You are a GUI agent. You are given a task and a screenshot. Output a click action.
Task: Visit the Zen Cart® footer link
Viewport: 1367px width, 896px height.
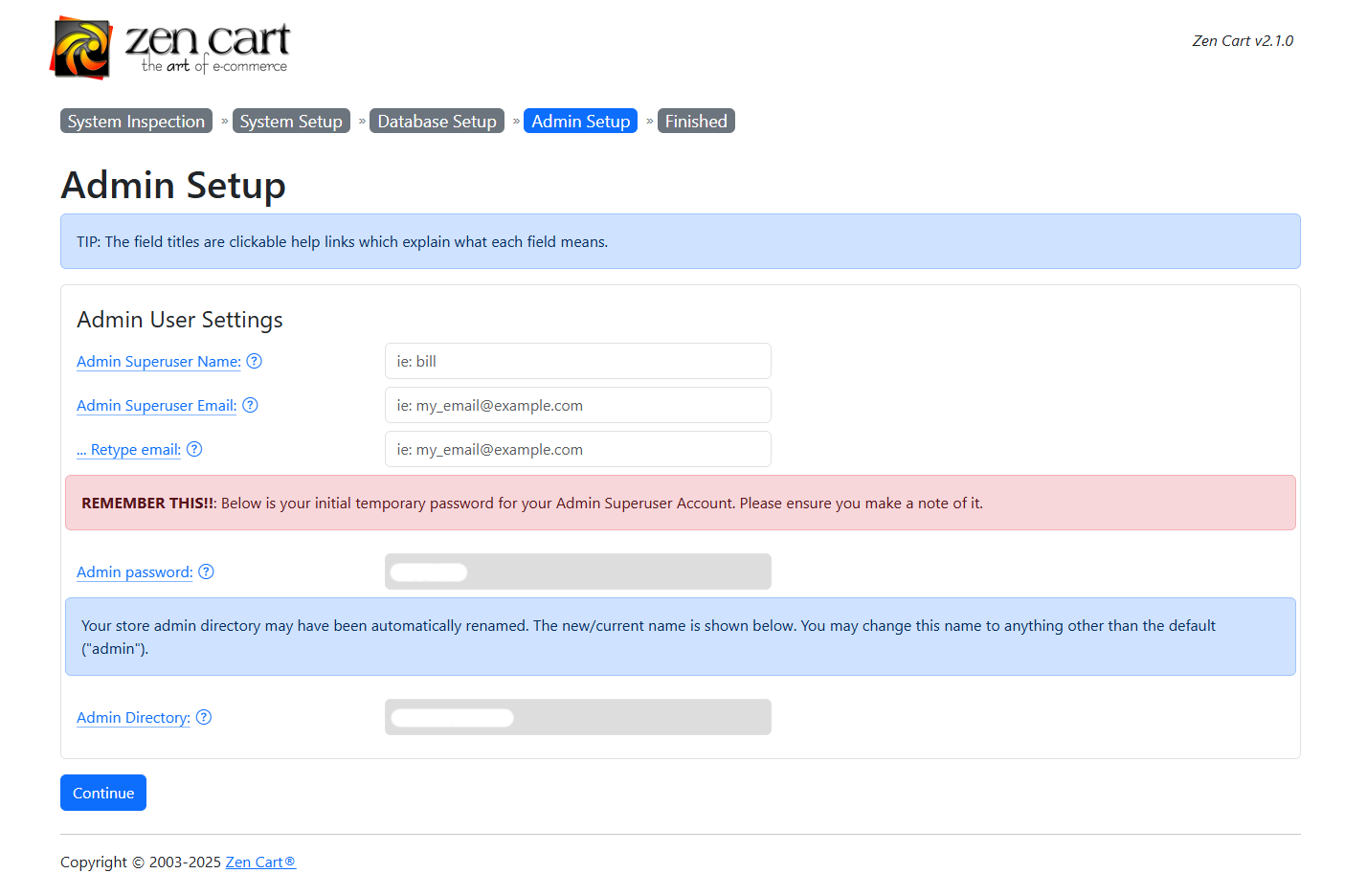259,862
